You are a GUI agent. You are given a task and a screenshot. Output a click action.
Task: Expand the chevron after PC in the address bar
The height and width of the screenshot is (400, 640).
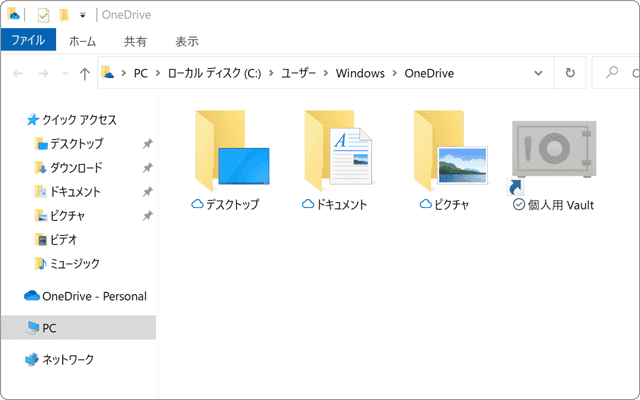[158, 73]
